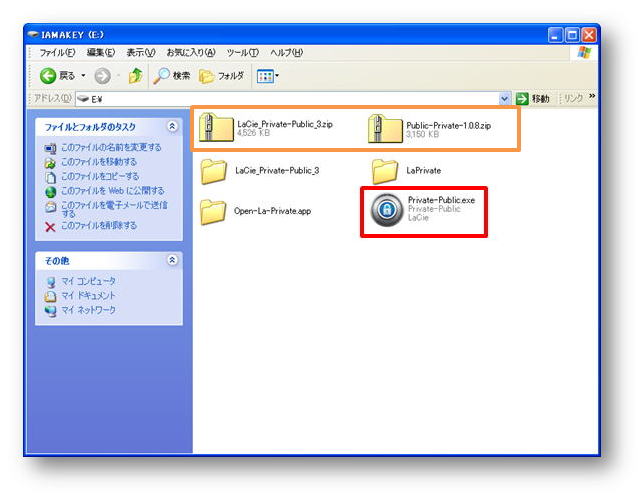The width and height of the screenshot is (644, 500).
Task: Expand the address bar dropdown arrow
Action: 504,99
